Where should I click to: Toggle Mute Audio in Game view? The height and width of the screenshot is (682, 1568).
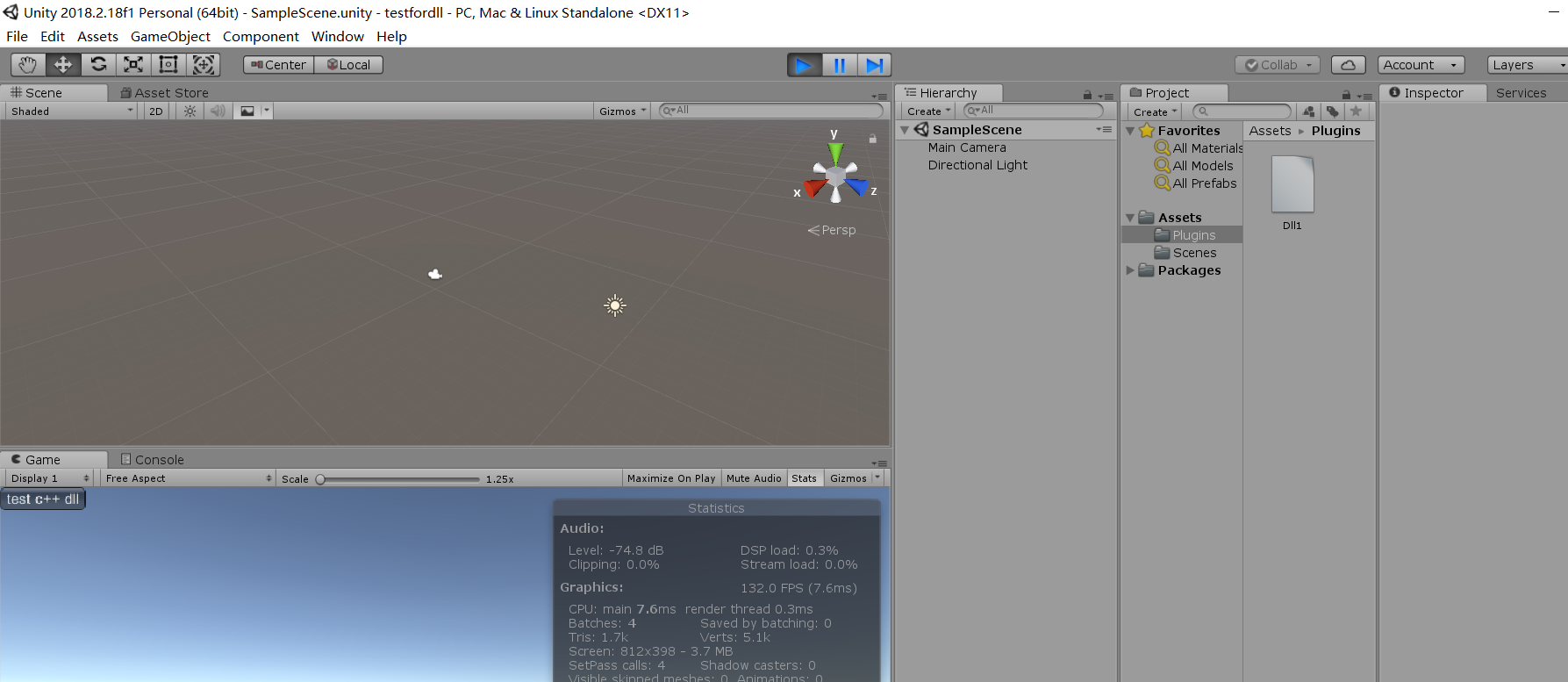(754, 478)
